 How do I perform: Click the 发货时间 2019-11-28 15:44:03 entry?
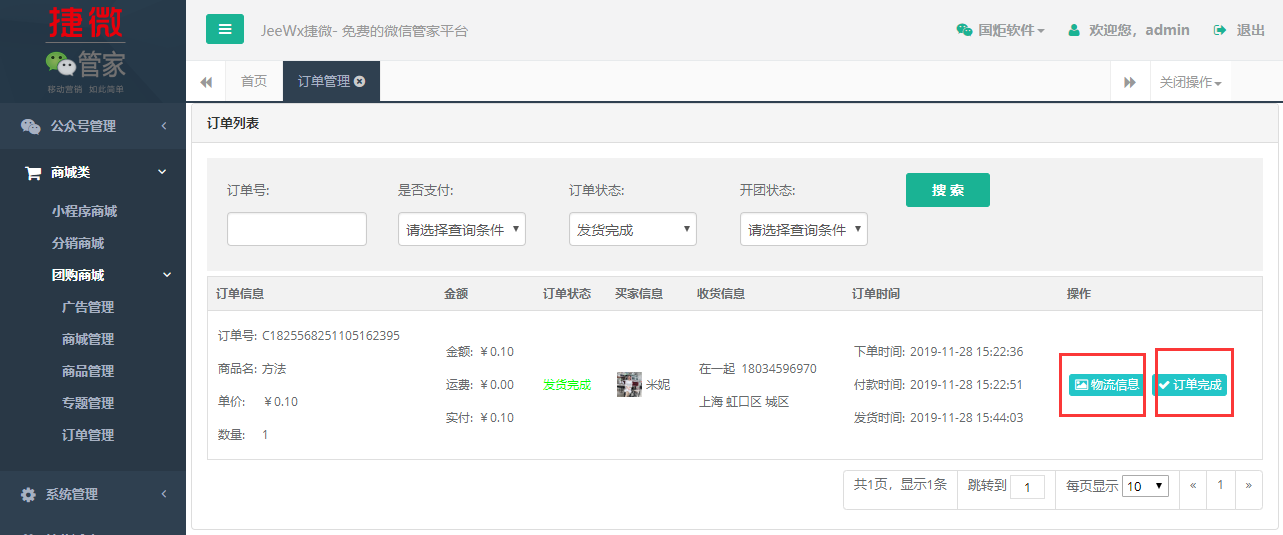coord(939,417)
